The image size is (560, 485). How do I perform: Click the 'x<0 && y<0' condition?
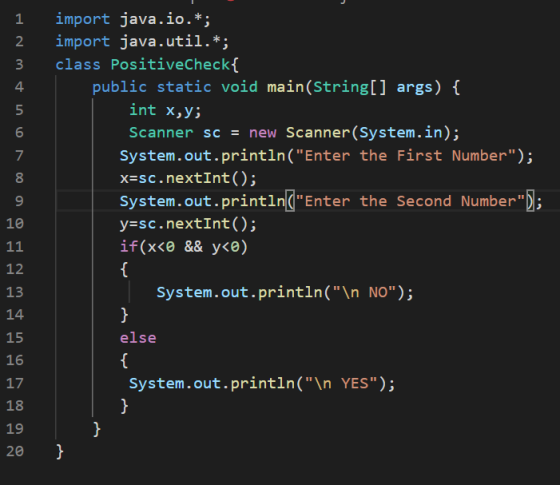pos(193,247)
